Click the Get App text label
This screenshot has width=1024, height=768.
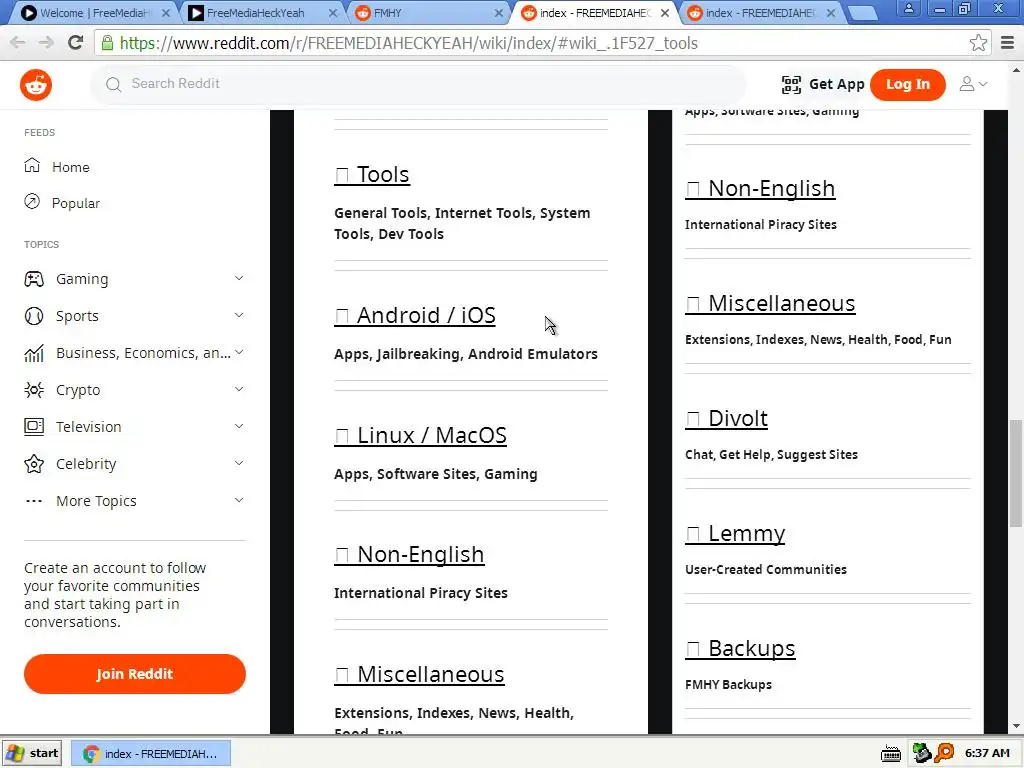[837, 84]
